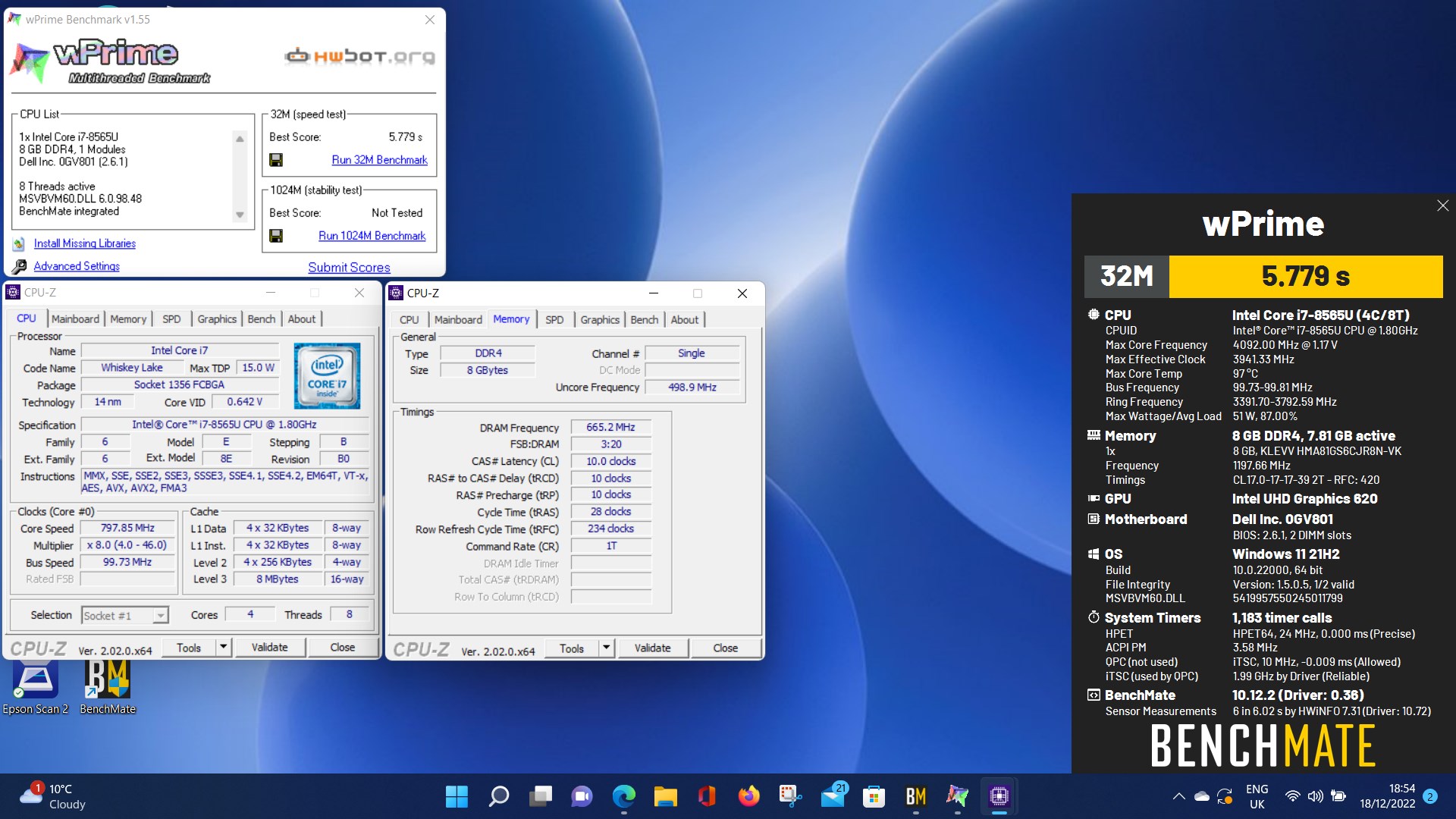Open Bench tab in right CPU-Z window
This screenshot has height=819, width=1456.
pos(645,320)
